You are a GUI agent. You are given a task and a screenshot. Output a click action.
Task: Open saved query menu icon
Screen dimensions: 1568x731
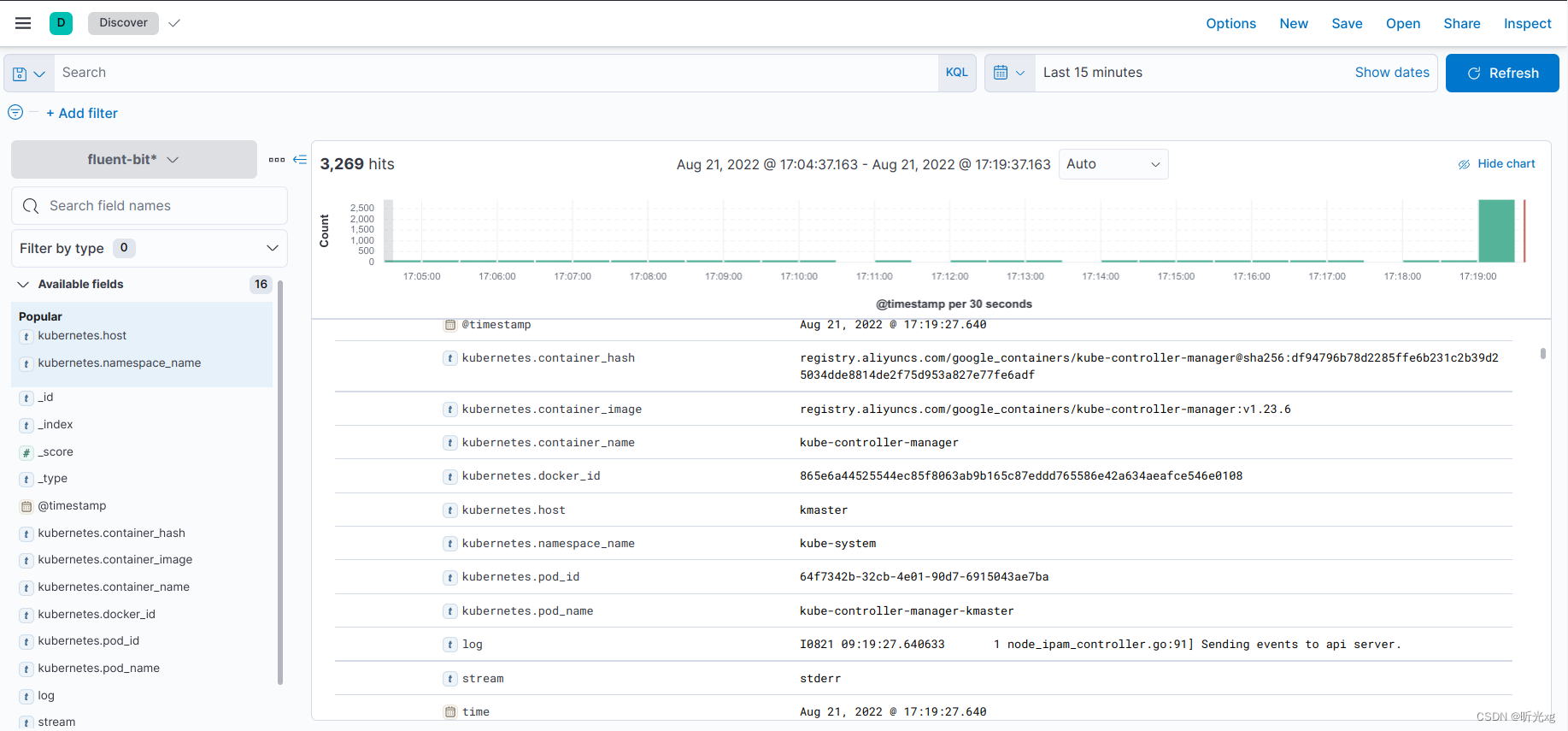tap(29, 74)
